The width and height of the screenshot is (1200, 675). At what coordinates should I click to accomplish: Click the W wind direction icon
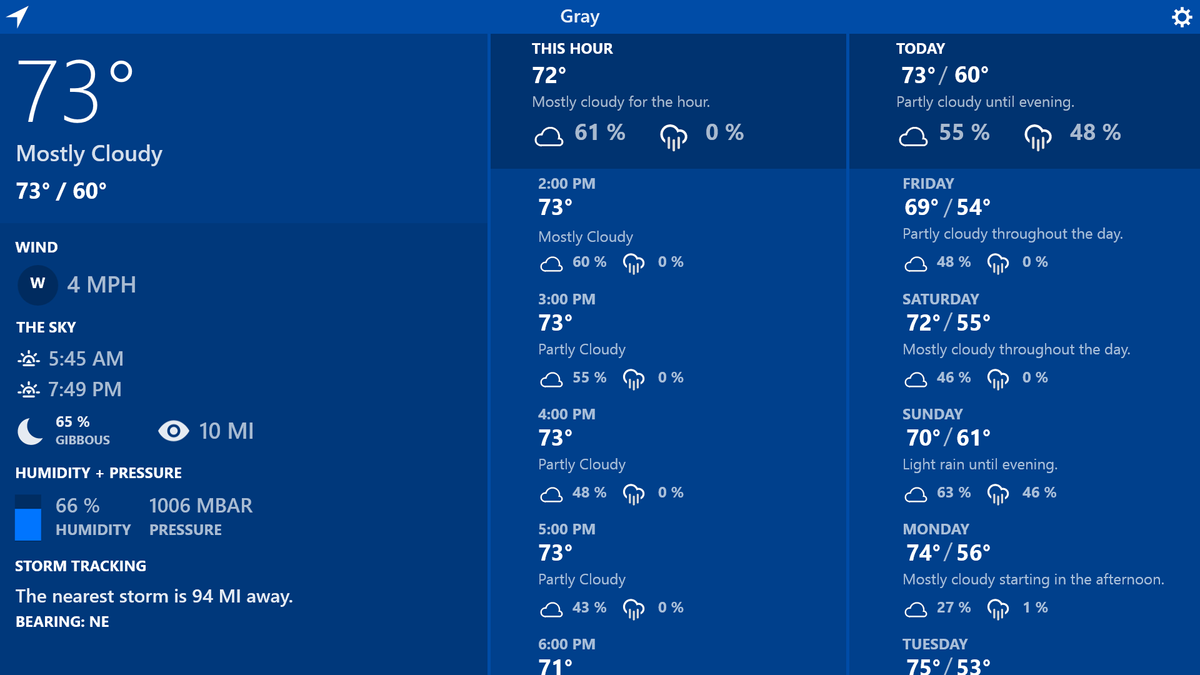37,284
